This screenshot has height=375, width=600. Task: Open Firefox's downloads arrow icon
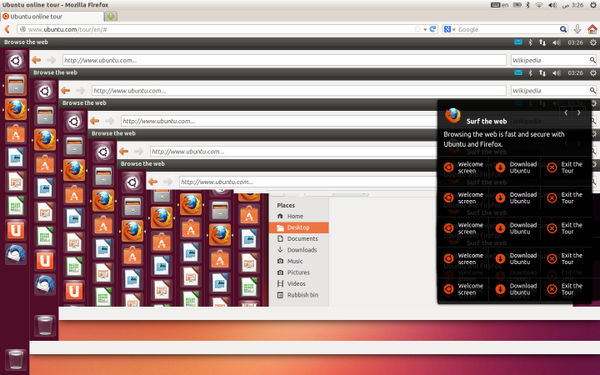pos(577,29)
